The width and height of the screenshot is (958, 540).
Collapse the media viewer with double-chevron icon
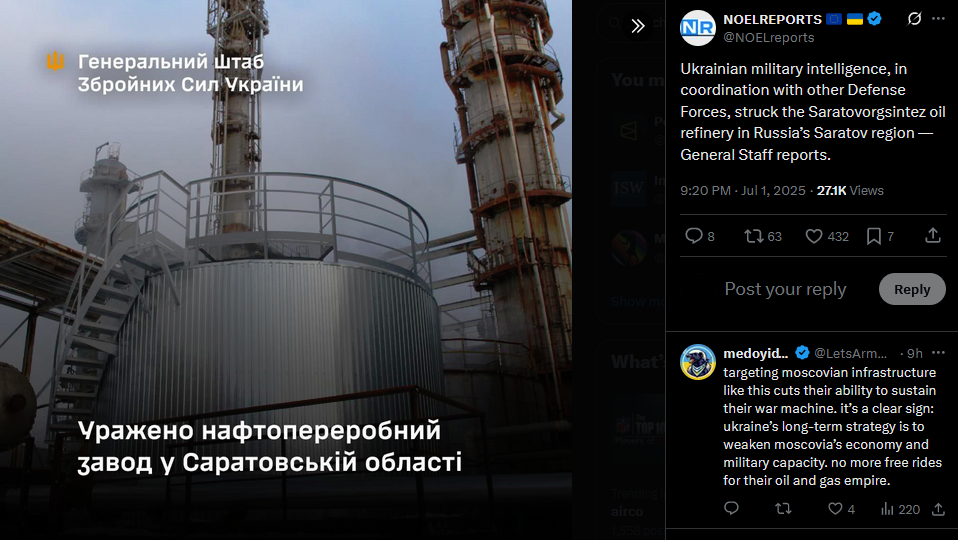pos(637,26)
